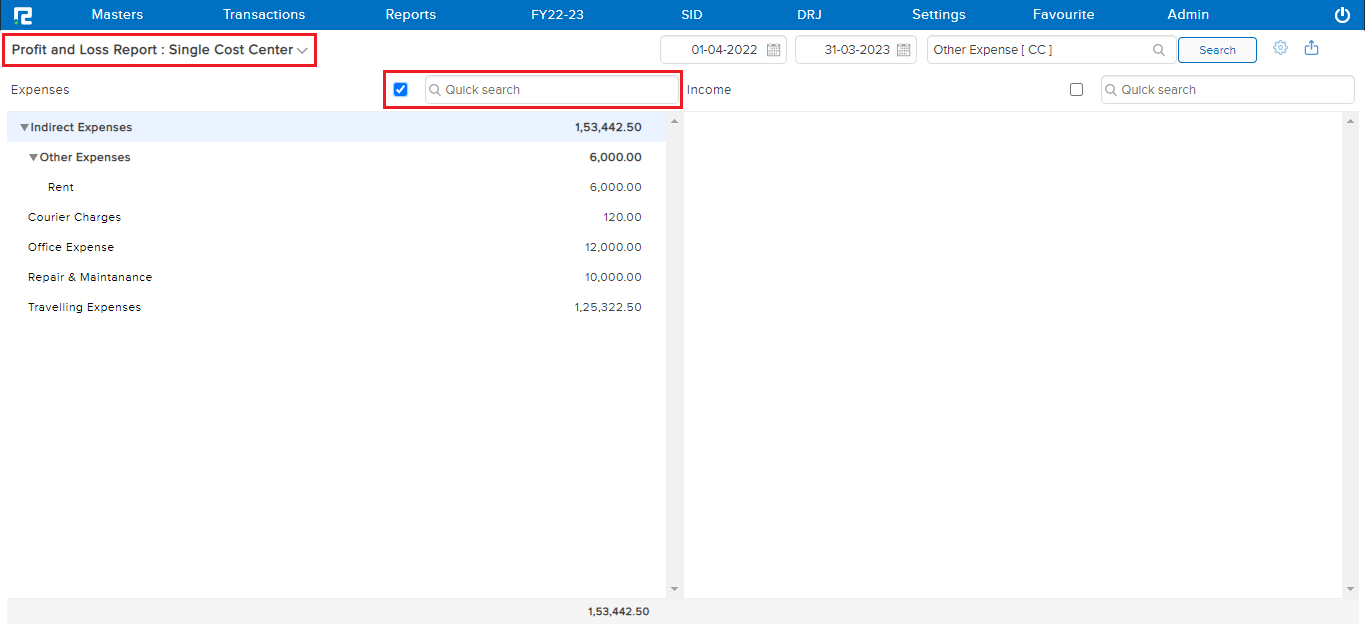Open the end date calendar icon
Image resolution: width=1366 pixels, height=625 pixels.
(x=903, y=50)
